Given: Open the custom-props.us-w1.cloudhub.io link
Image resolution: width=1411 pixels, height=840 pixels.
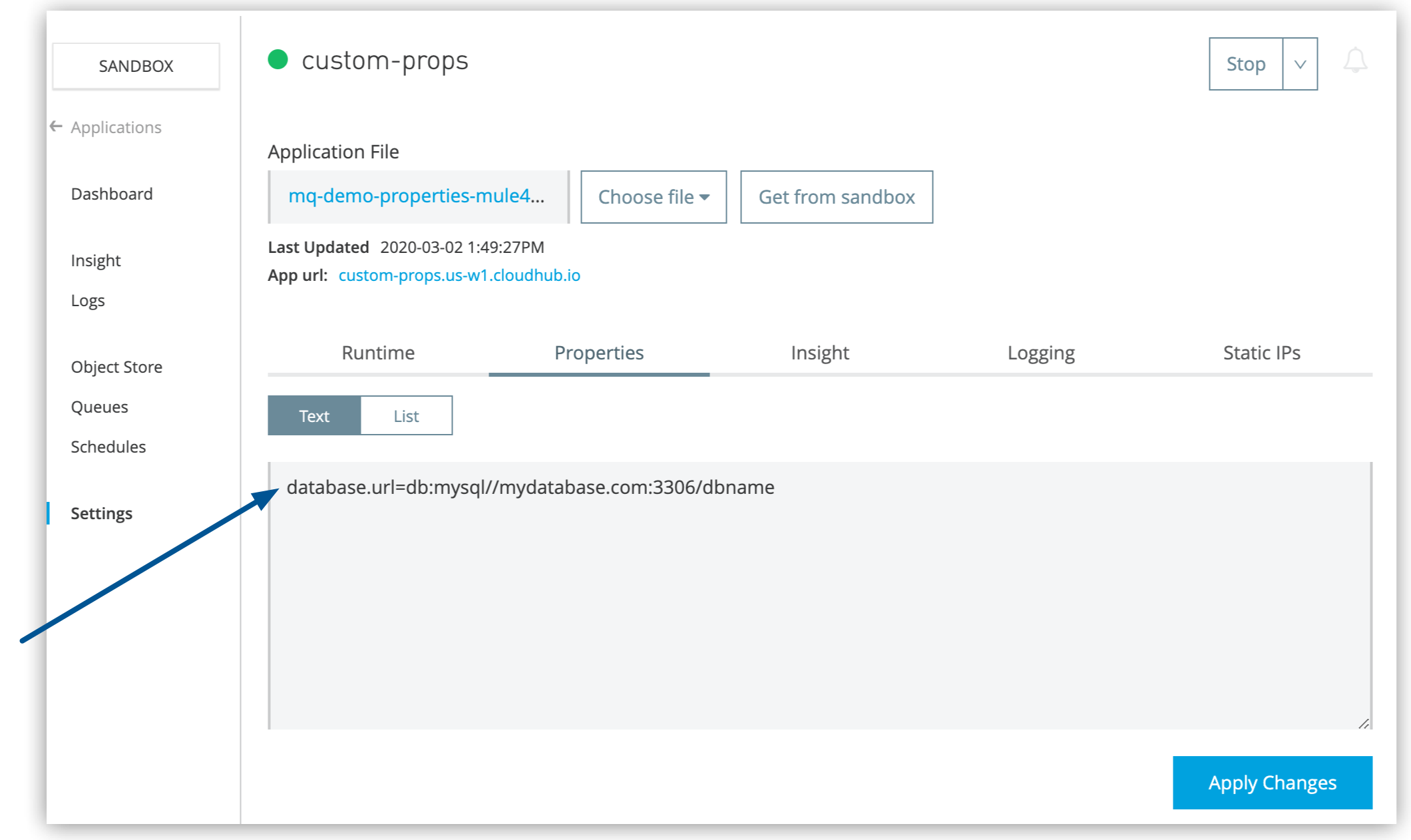Looking at the screenshot, I should click(x=459, y=274).
